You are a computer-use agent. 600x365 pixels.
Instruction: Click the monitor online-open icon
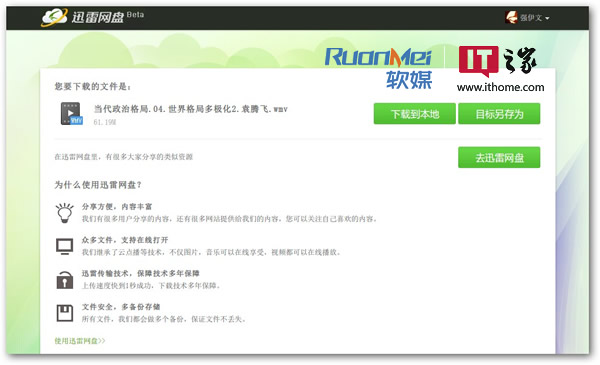click(65, 246)
